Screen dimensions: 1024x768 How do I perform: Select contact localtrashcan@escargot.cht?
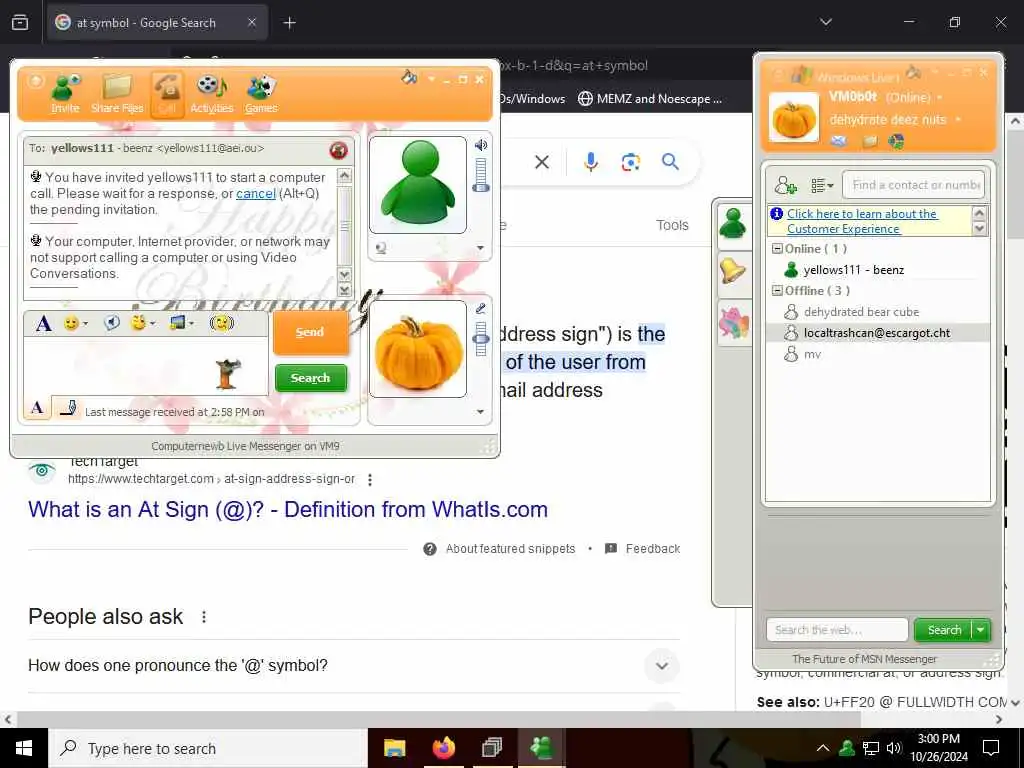pos(876,333)
